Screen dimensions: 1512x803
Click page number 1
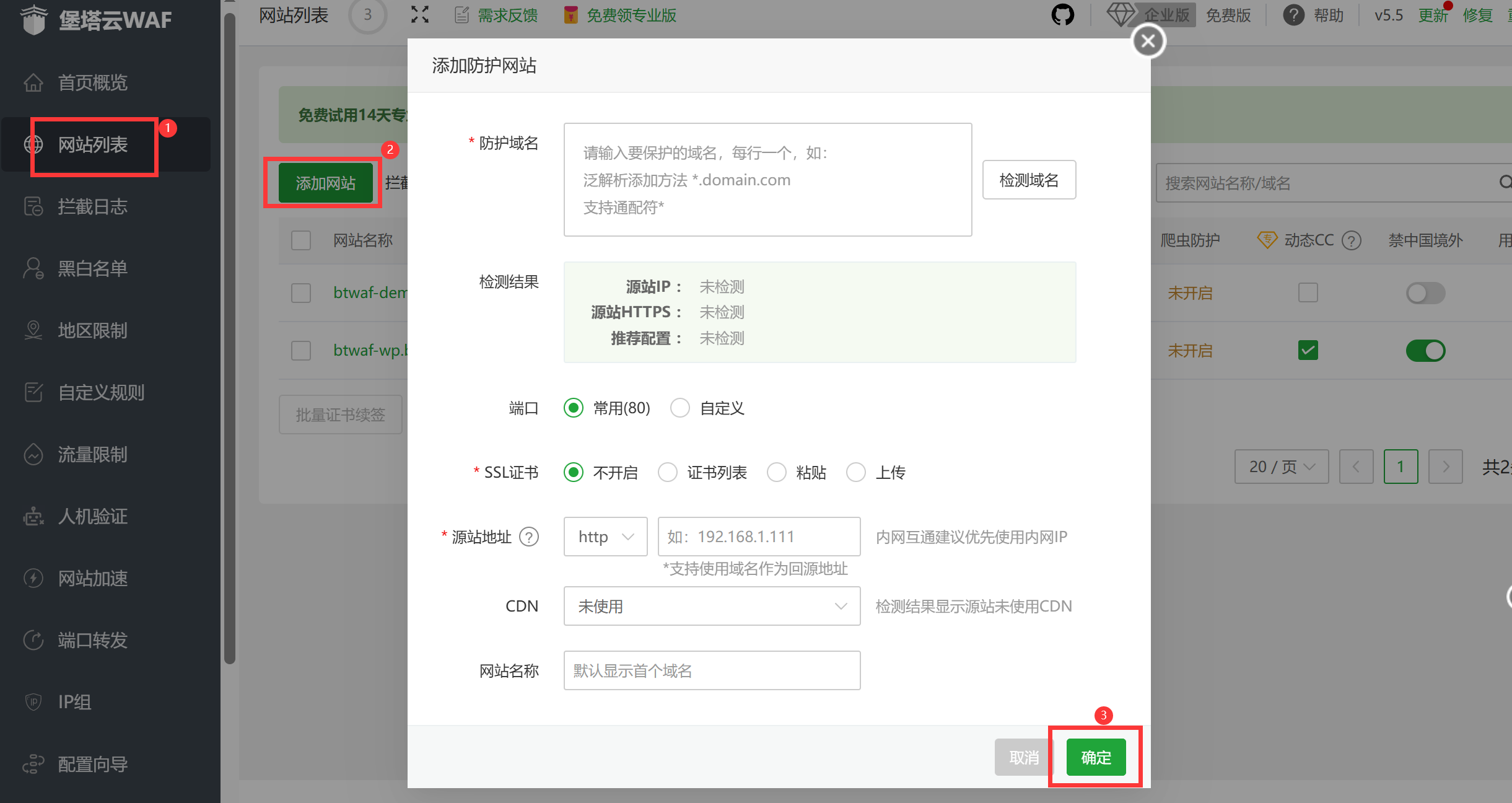(x=1401, y=467)
